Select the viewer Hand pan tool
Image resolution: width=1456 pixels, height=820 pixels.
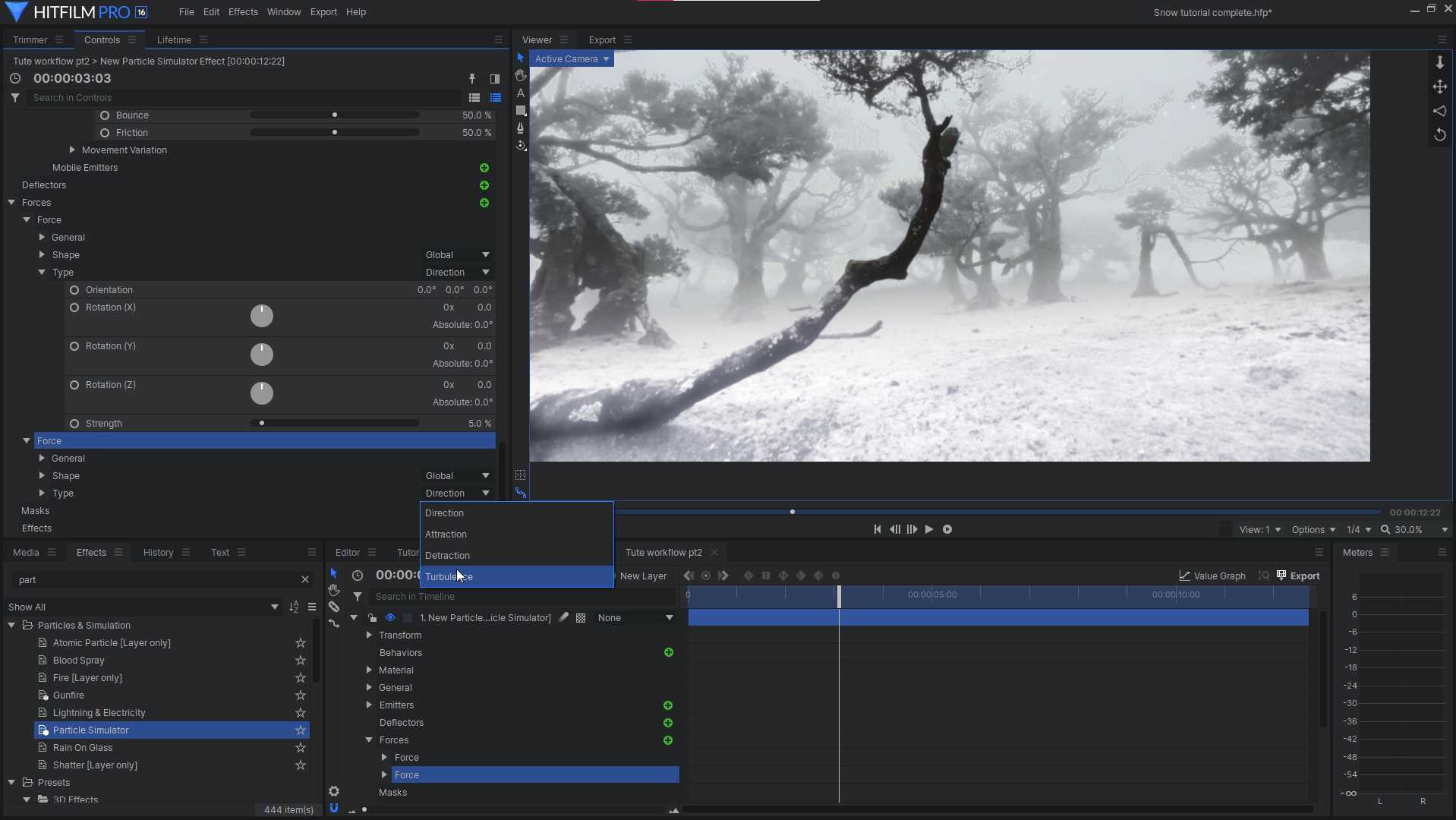point(520,75)
